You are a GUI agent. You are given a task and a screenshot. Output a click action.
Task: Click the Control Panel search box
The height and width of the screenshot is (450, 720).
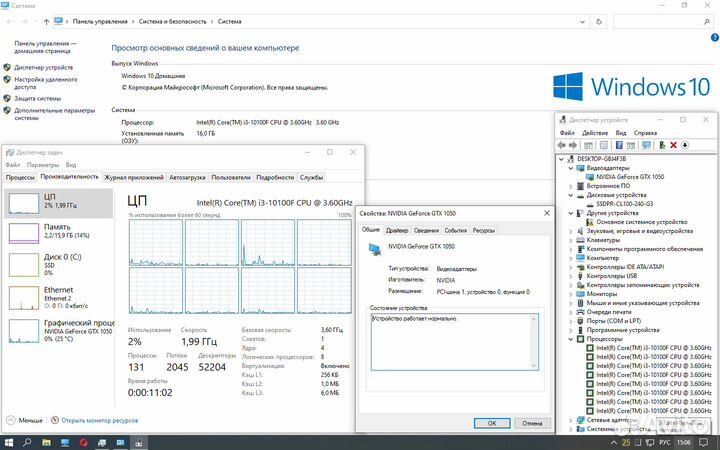click(663, 22)
